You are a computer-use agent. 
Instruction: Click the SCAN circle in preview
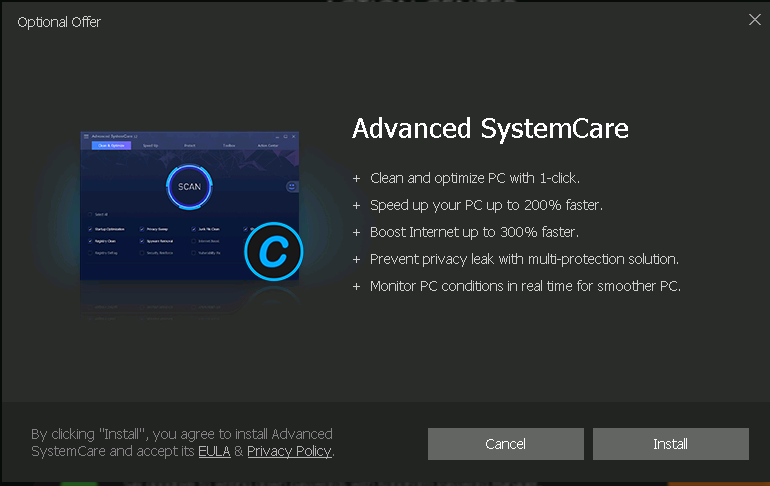pos(189,187)
